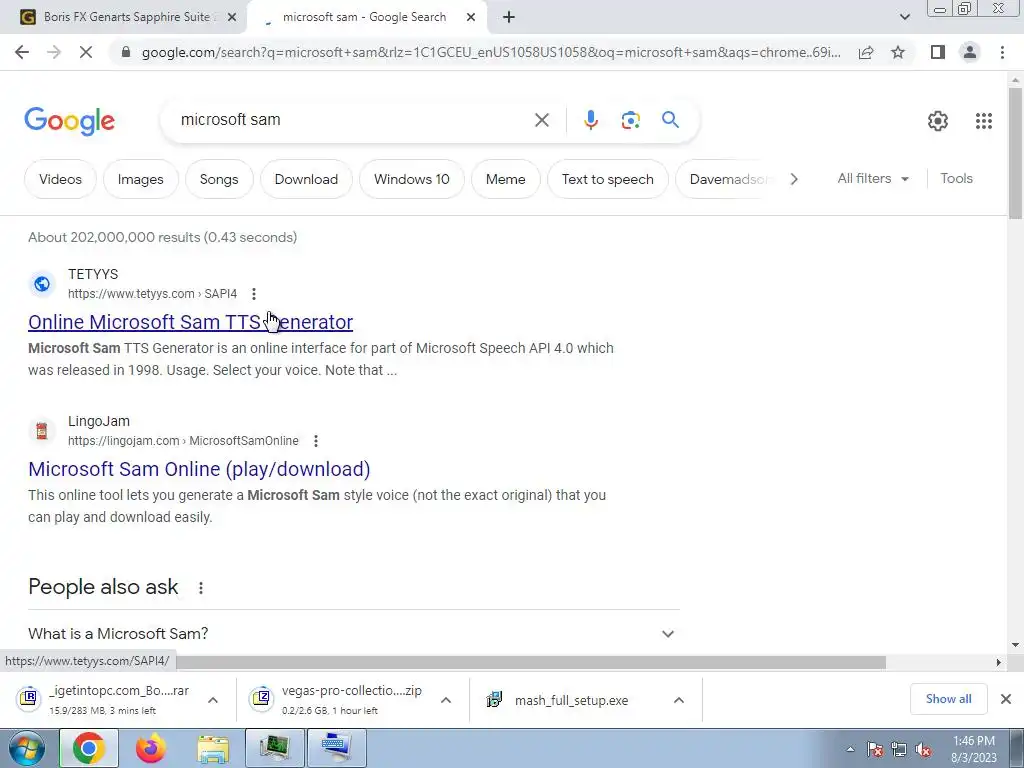Select the Text to speech filter chip
Image resolution: width=1024 pixels, height=768 pixels.
pyautogui.click(x=607, y=179)
